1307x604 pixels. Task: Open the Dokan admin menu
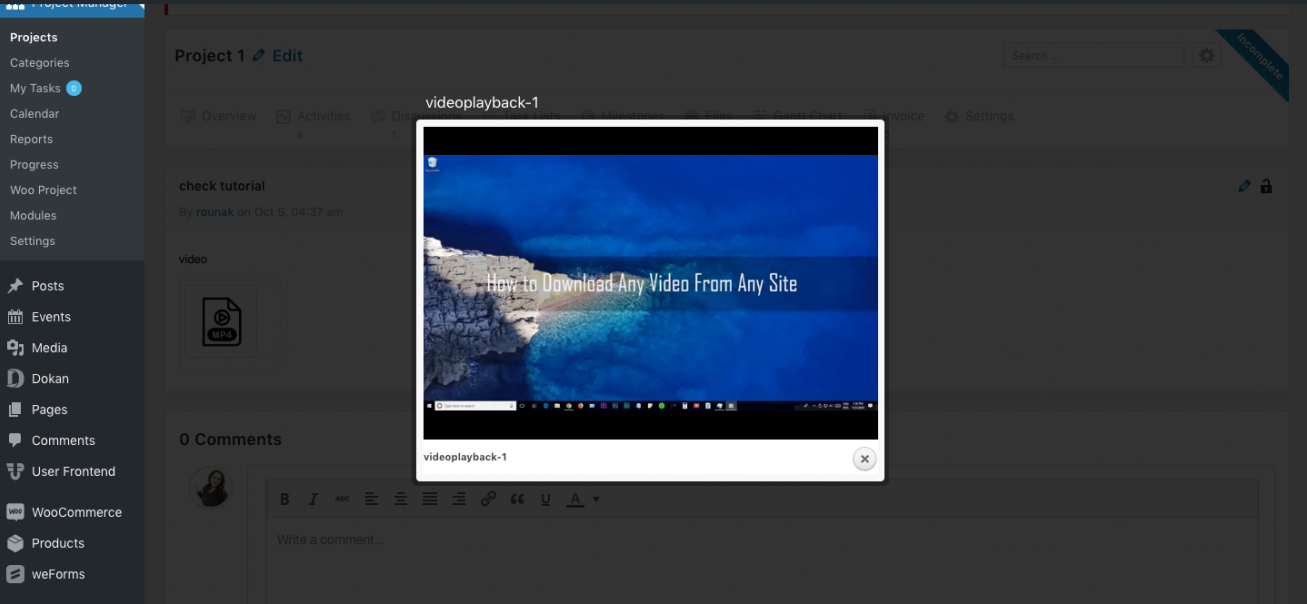(50, 379)
